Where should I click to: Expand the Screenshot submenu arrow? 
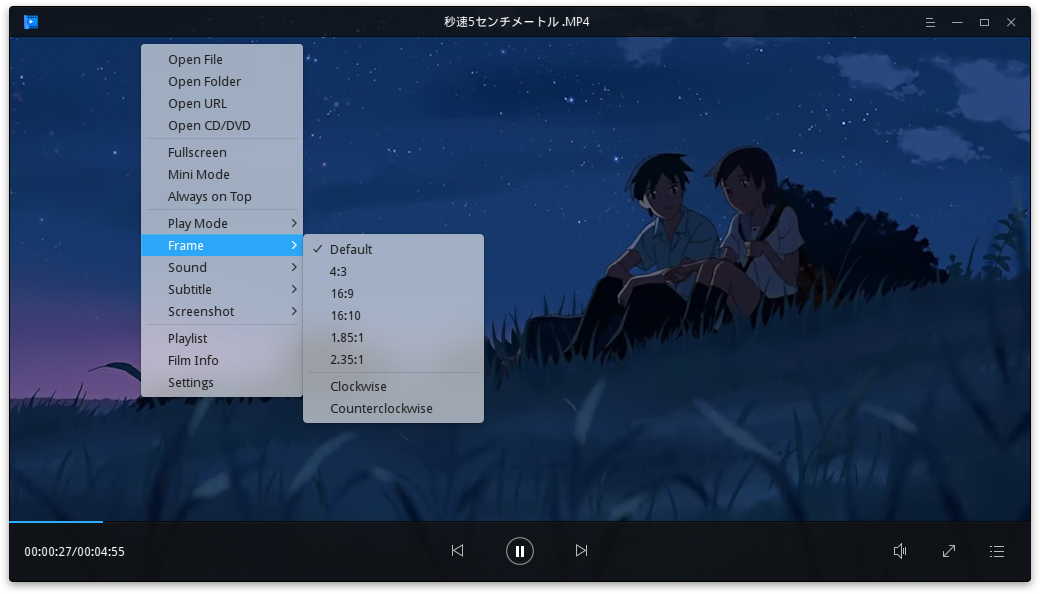[294, 312]
